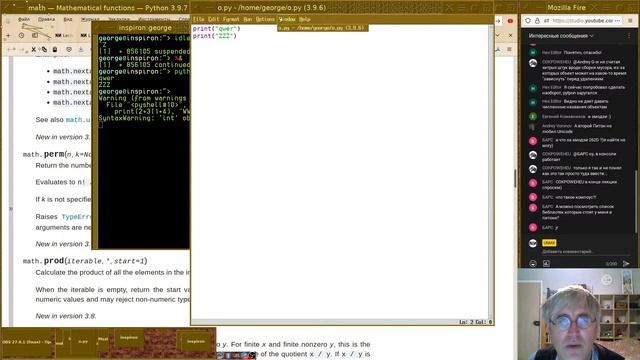Click the stop loading X icon

[x=33, y=49]
